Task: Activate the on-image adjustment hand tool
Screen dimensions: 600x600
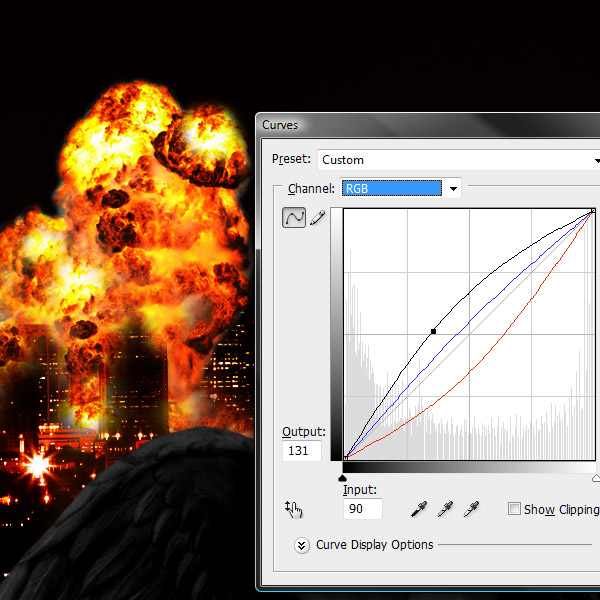Action: 293,509
